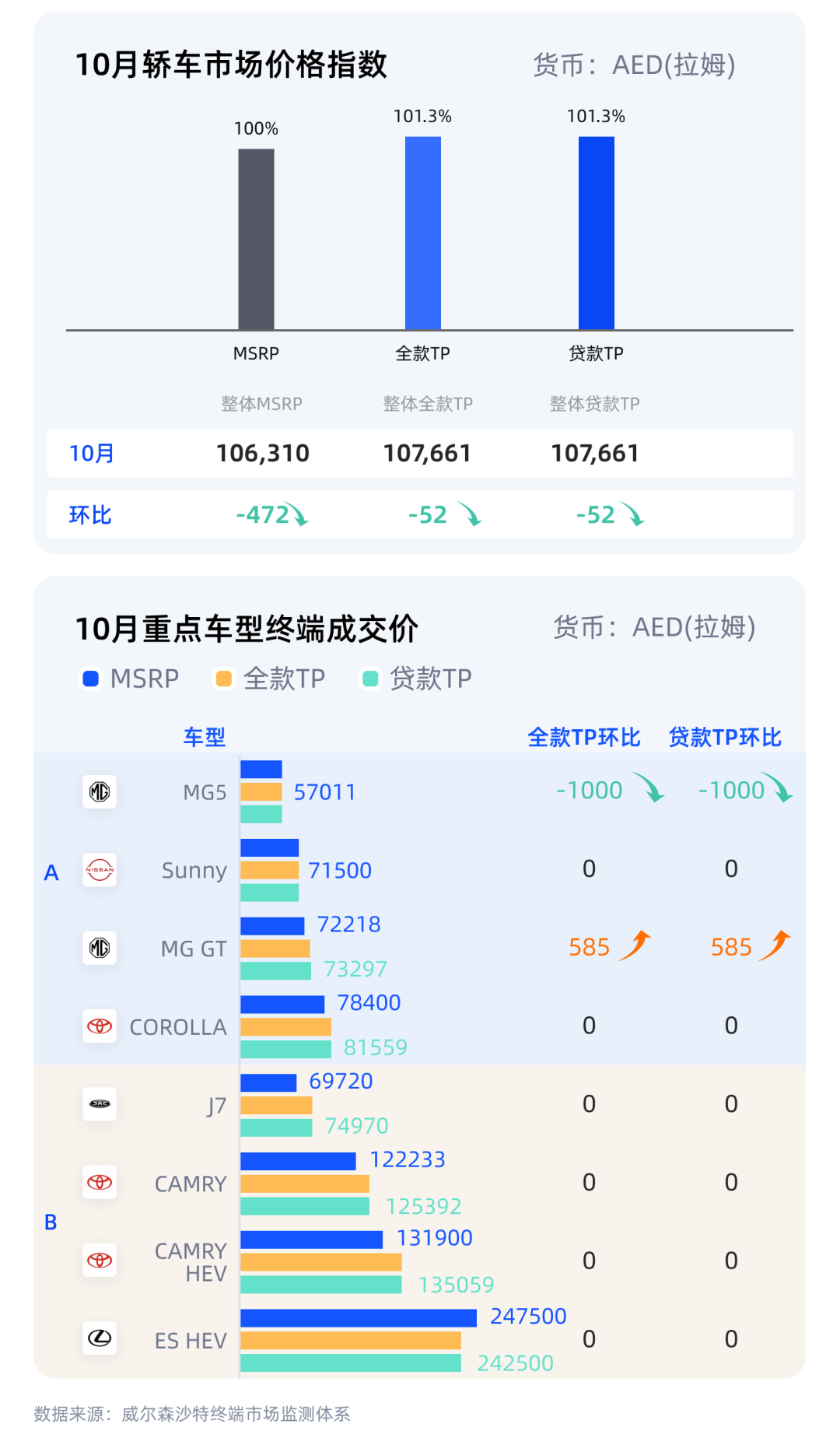
Task: Click MG5 全款TP环比 down arrow
Action: click(x=648, y=787)
